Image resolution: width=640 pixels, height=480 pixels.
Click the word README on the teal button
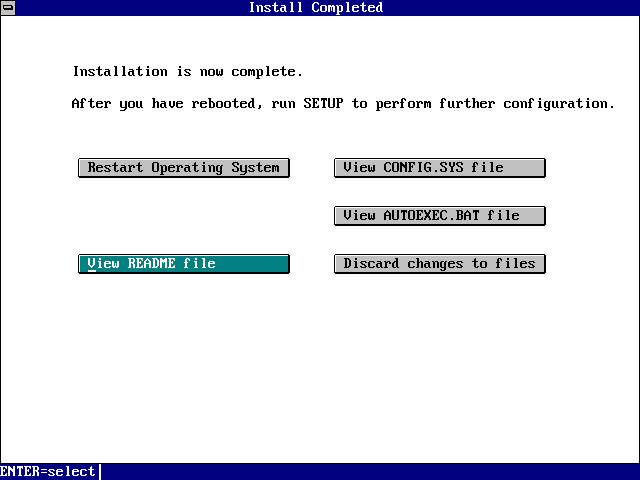click(x=151, y=264)
